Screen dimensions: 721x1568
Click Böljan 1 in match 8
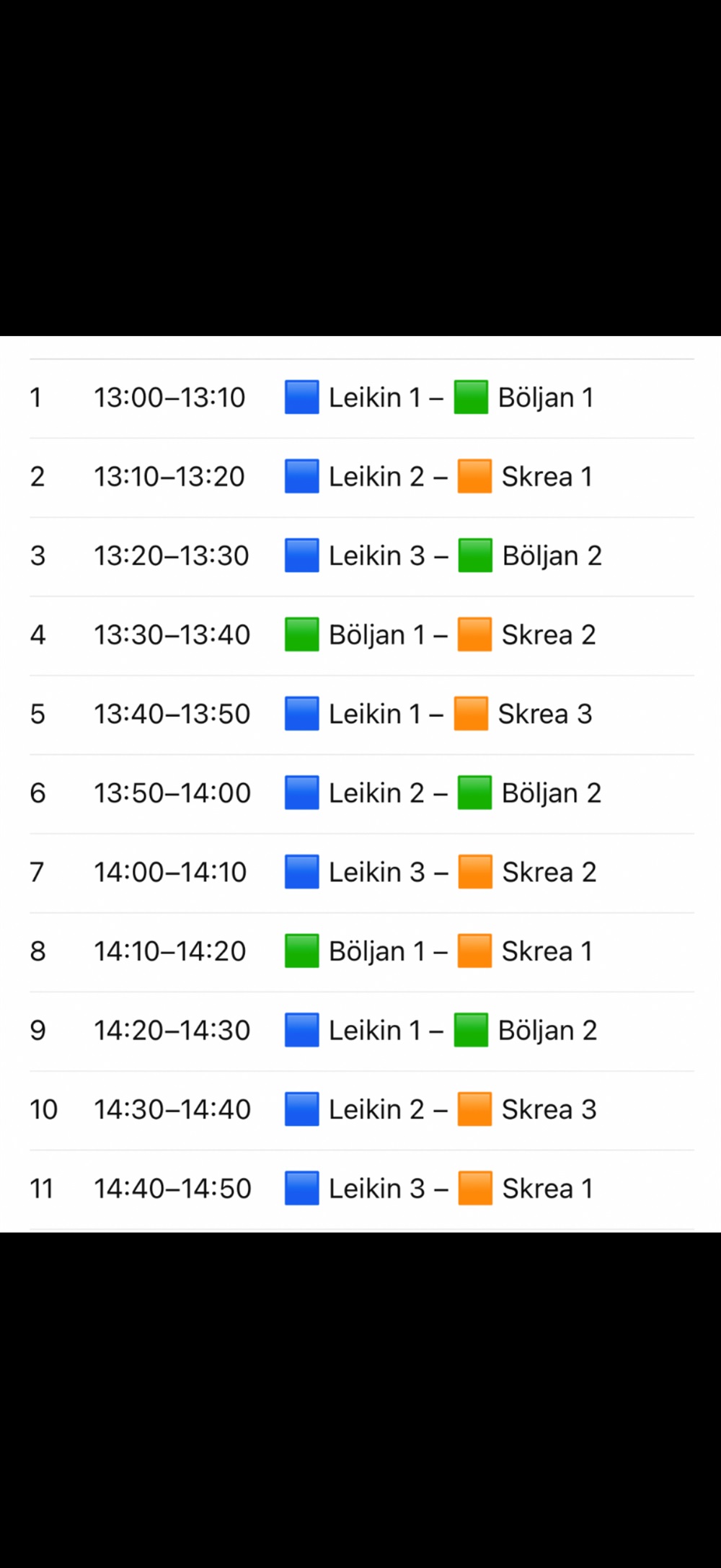376,951
